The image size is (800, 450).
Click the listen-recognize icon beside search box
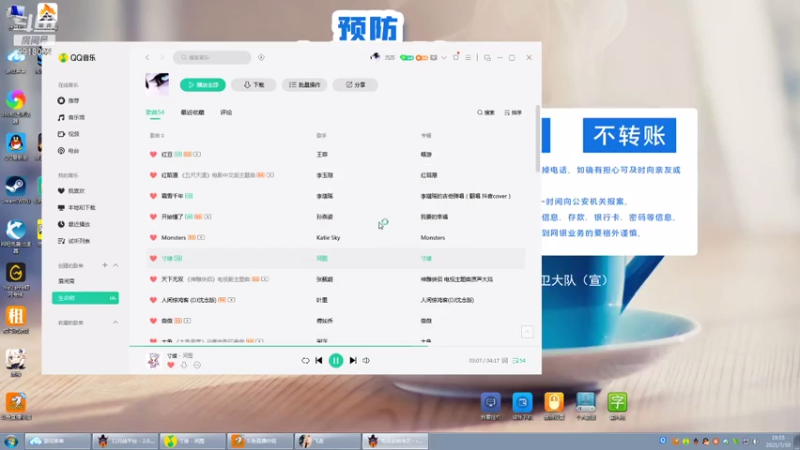point(261,58)
